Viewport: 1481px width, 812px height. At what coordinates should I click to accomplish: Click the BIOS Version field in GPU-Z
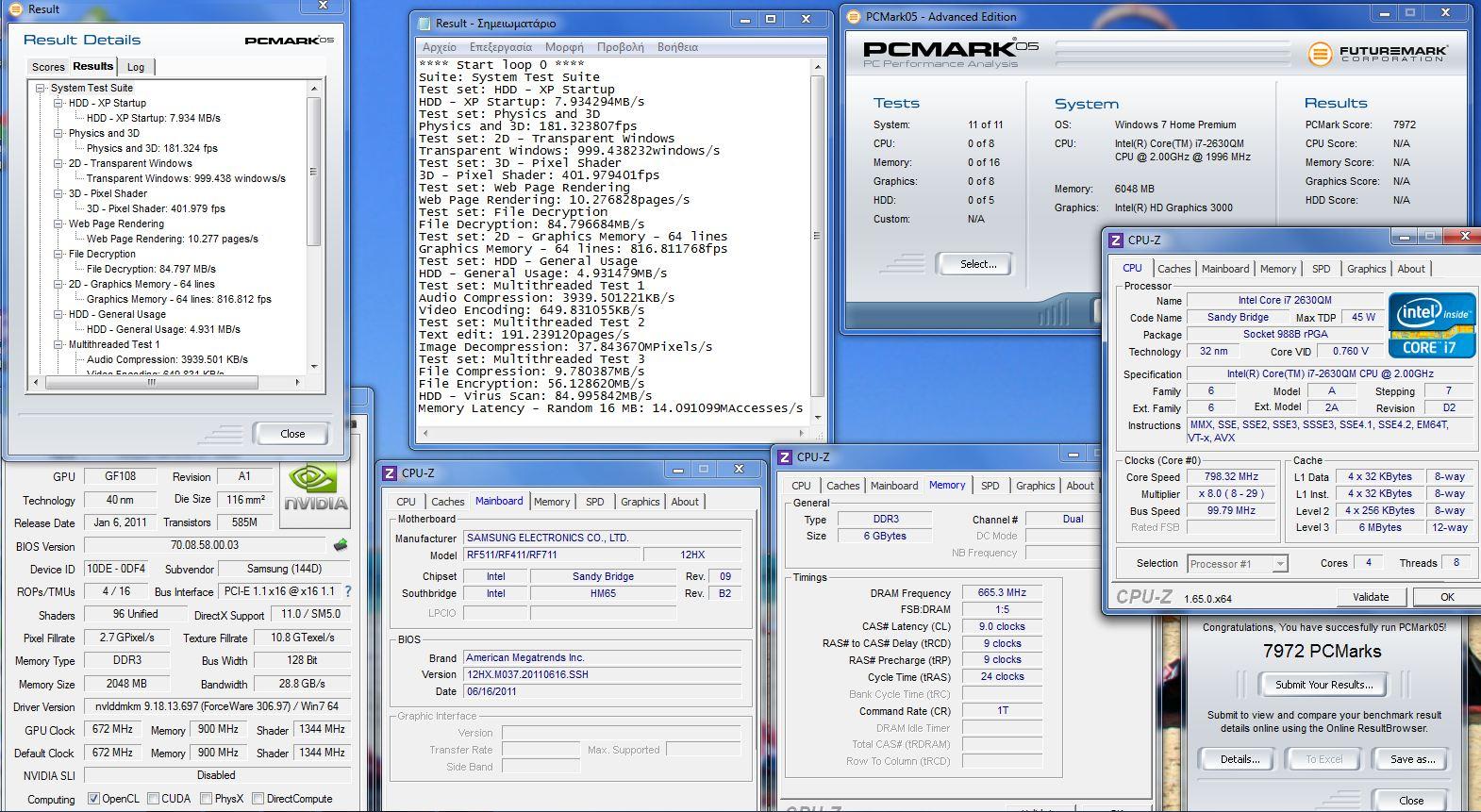click(206, 545)
